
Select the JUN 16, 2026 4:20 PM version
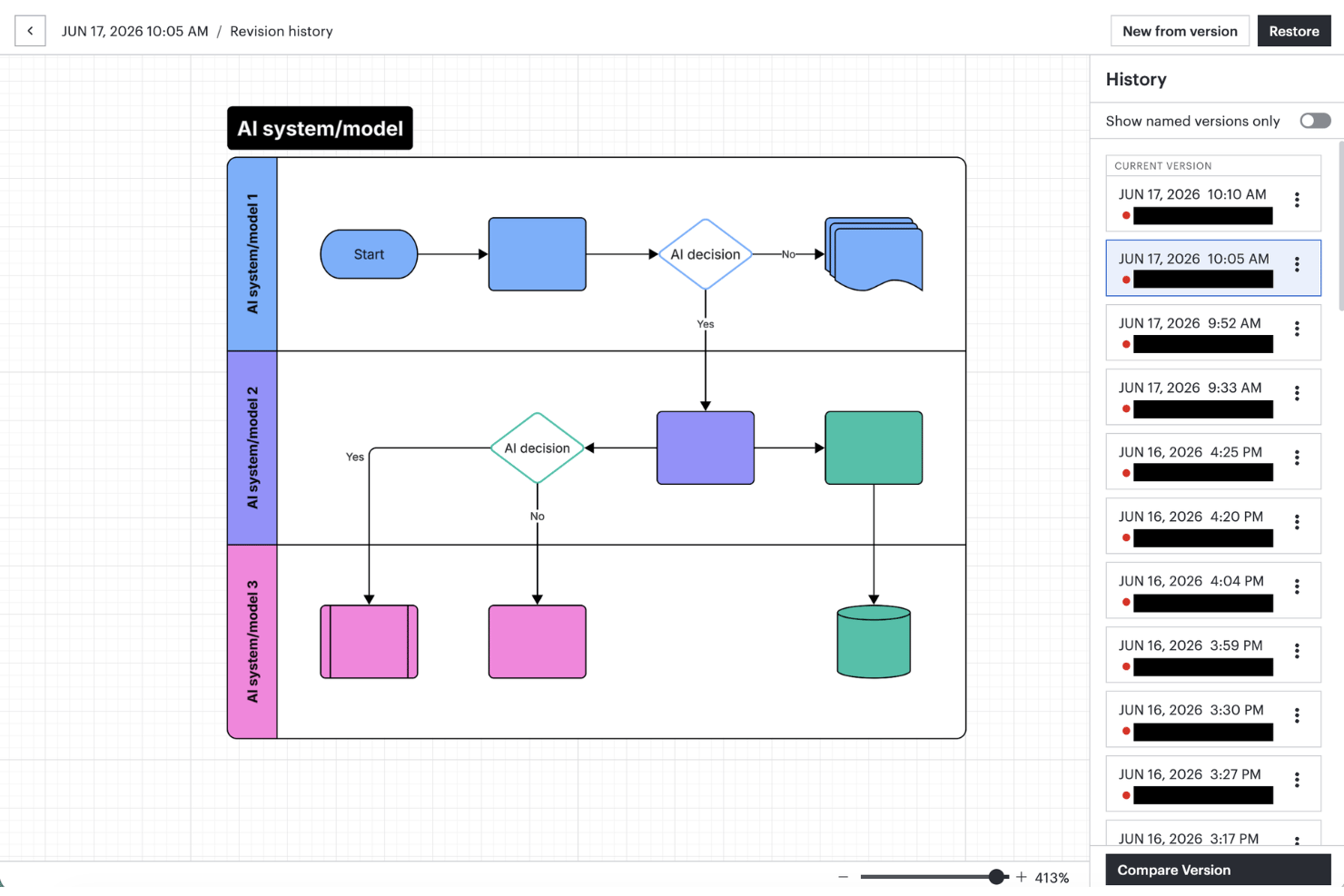(x=1213, y=526)
